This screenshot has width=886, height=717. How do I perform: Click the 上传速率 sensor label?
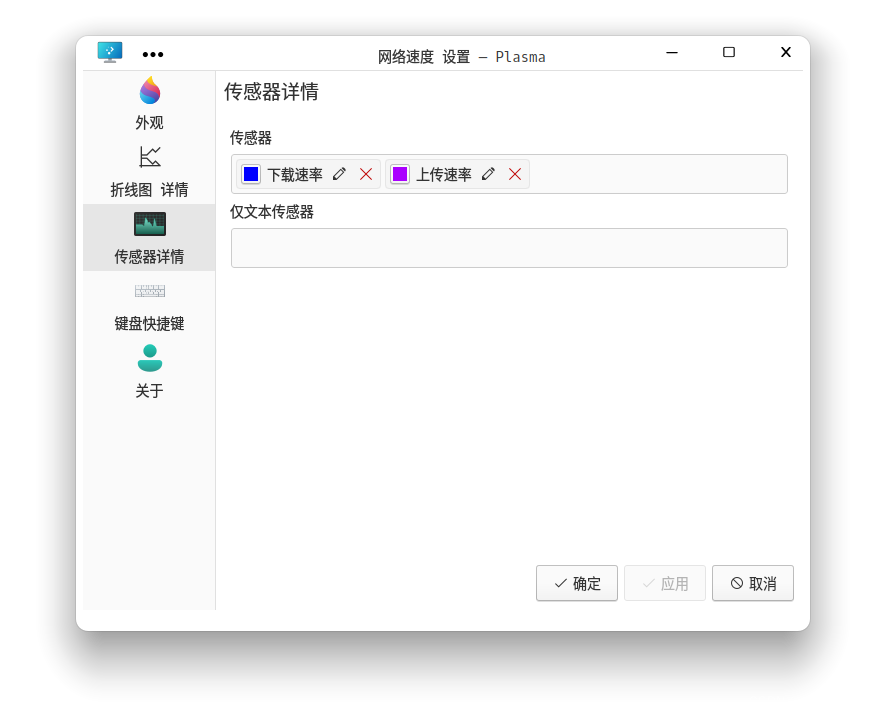[x=444, y=175]
